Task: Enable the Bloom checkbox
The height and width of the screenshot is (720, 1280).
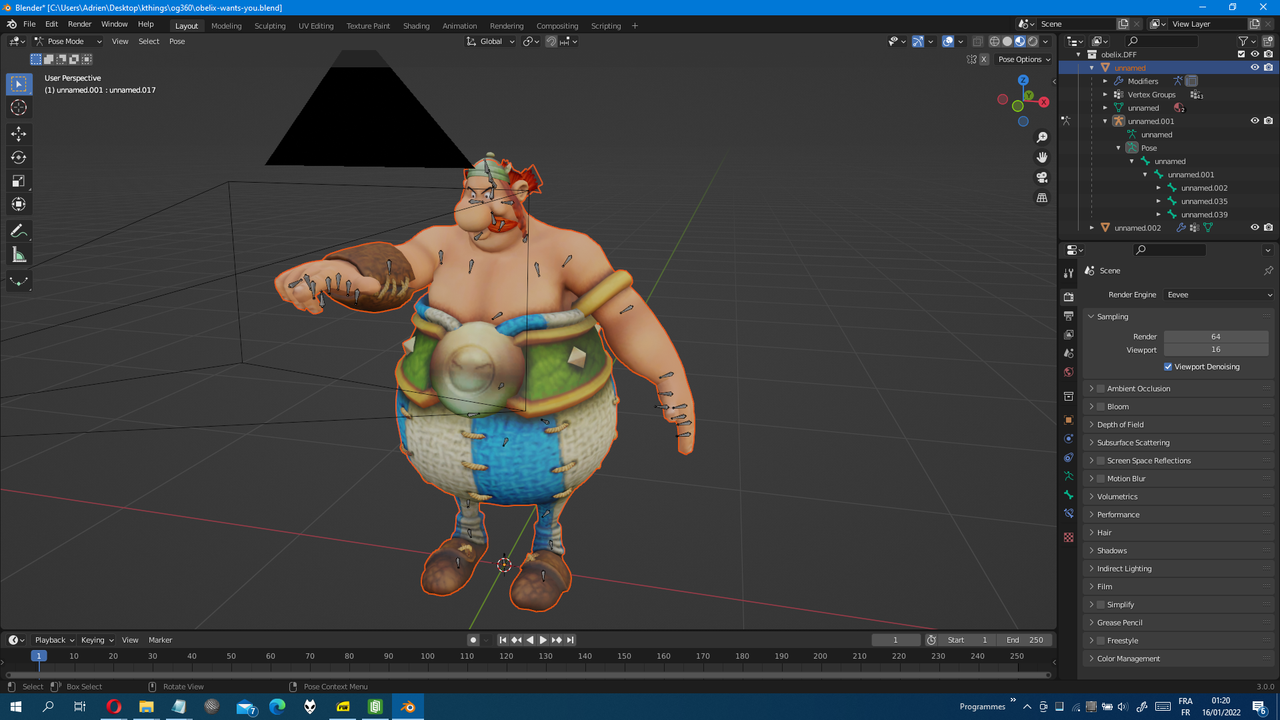Action: pyautogui.click(x=1101, y=407)
